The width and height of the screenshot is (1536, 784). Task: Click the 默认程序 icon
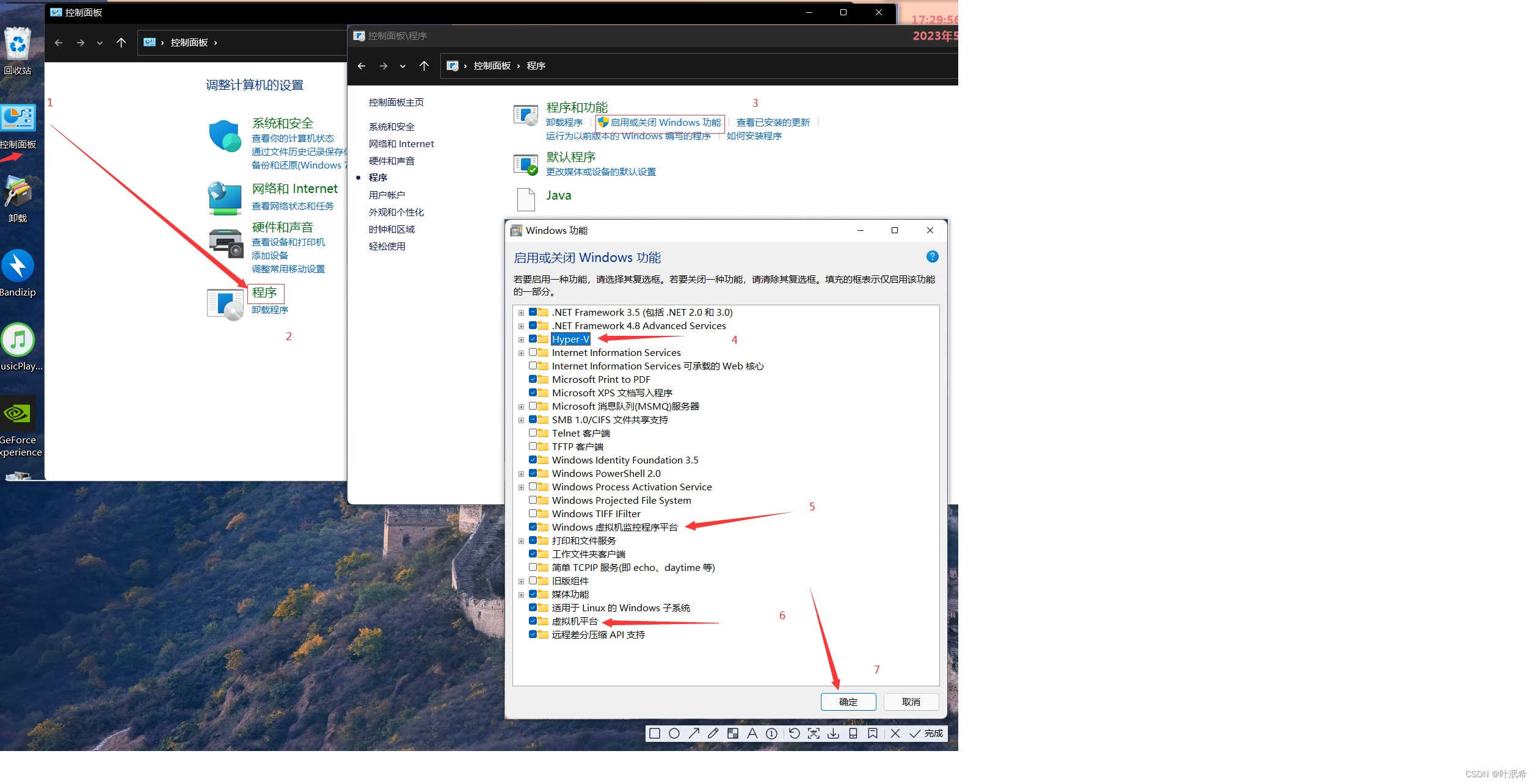coord(525,164)
